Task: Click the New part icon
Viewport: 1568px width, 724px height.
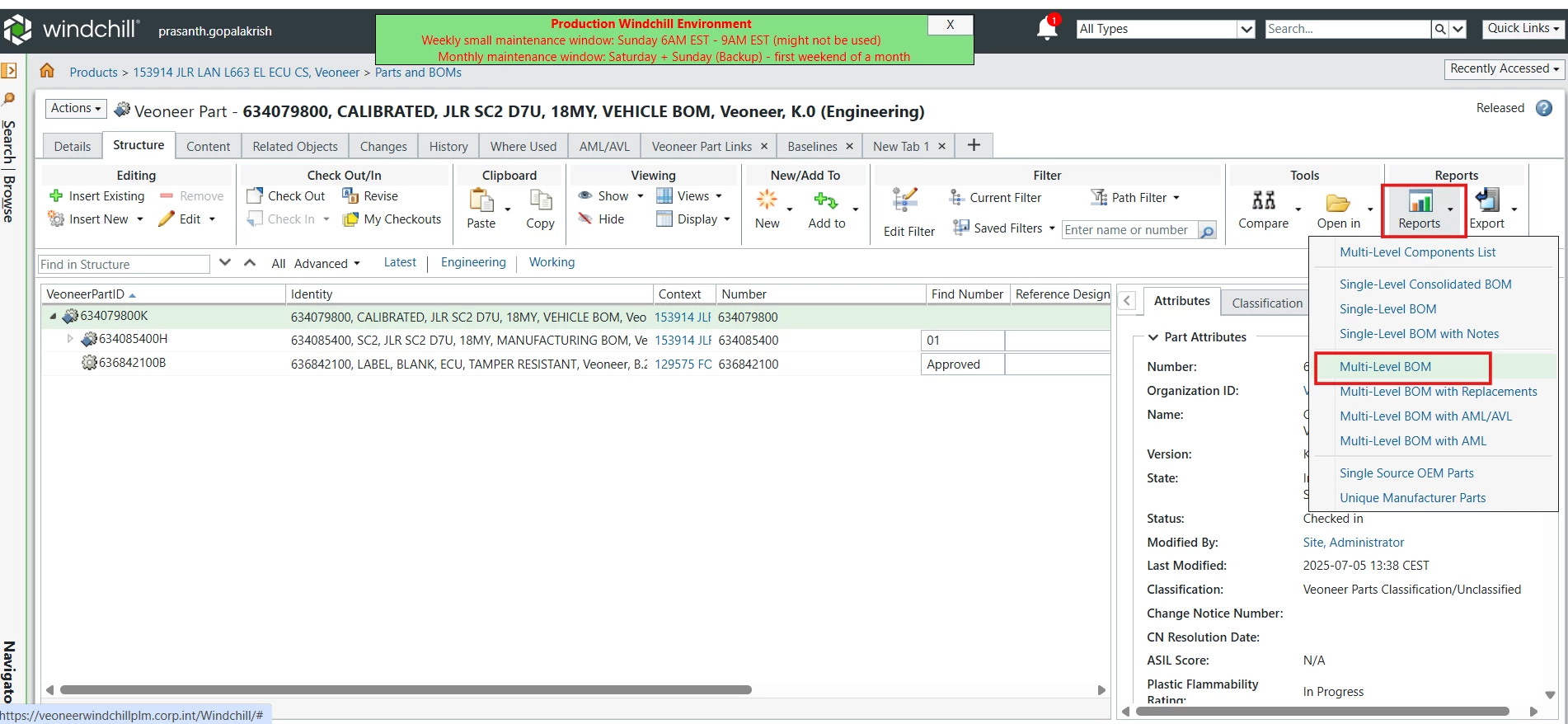Action: pos(767,200)
